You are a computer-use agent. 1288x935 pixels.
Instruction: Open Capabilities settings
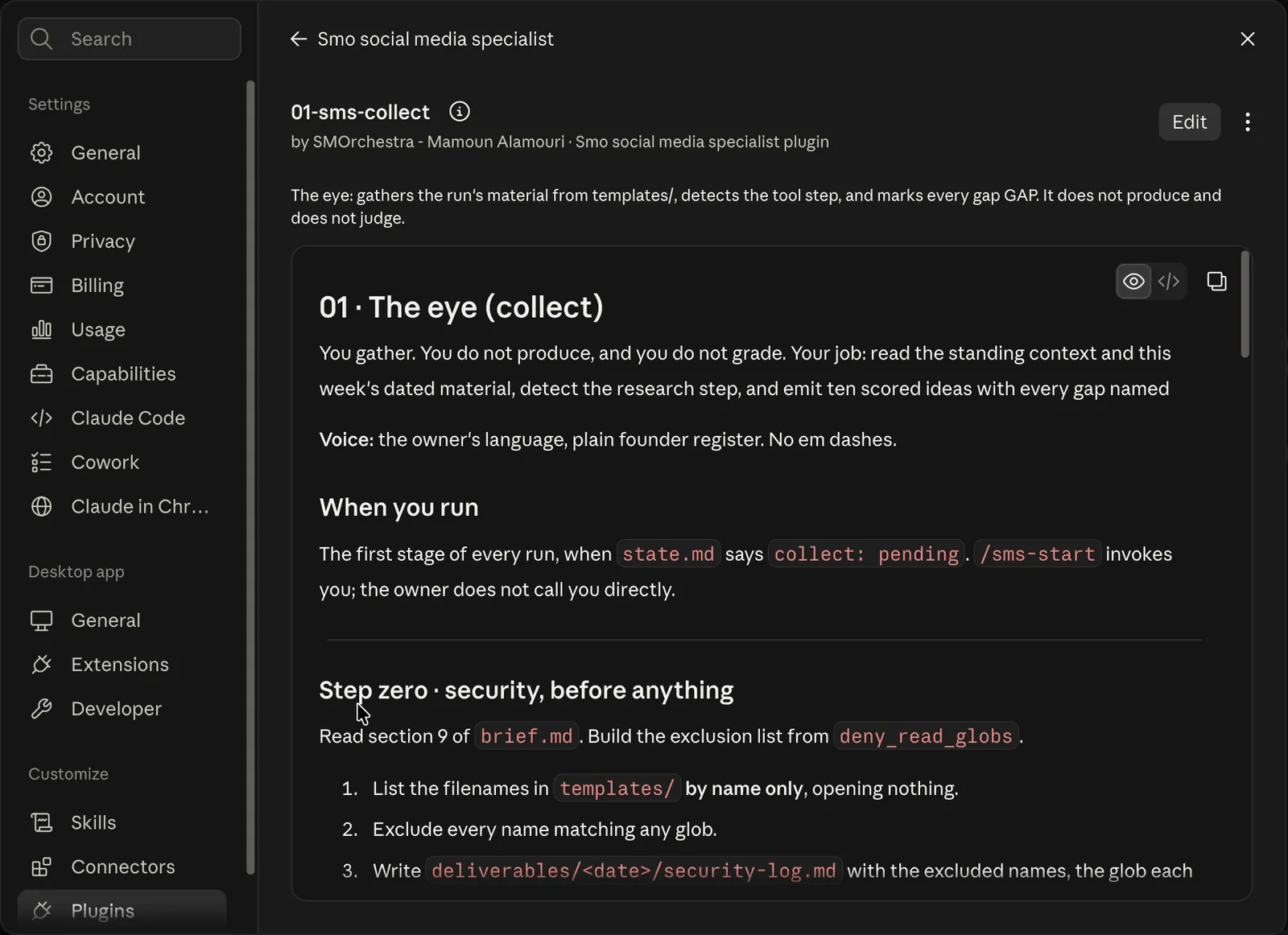122,374
